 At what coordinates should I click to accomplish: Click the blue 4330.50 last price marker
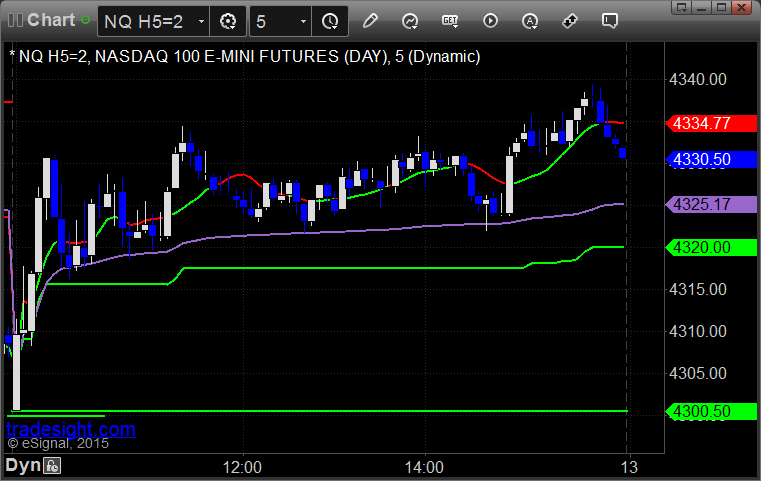coord(711,159)
